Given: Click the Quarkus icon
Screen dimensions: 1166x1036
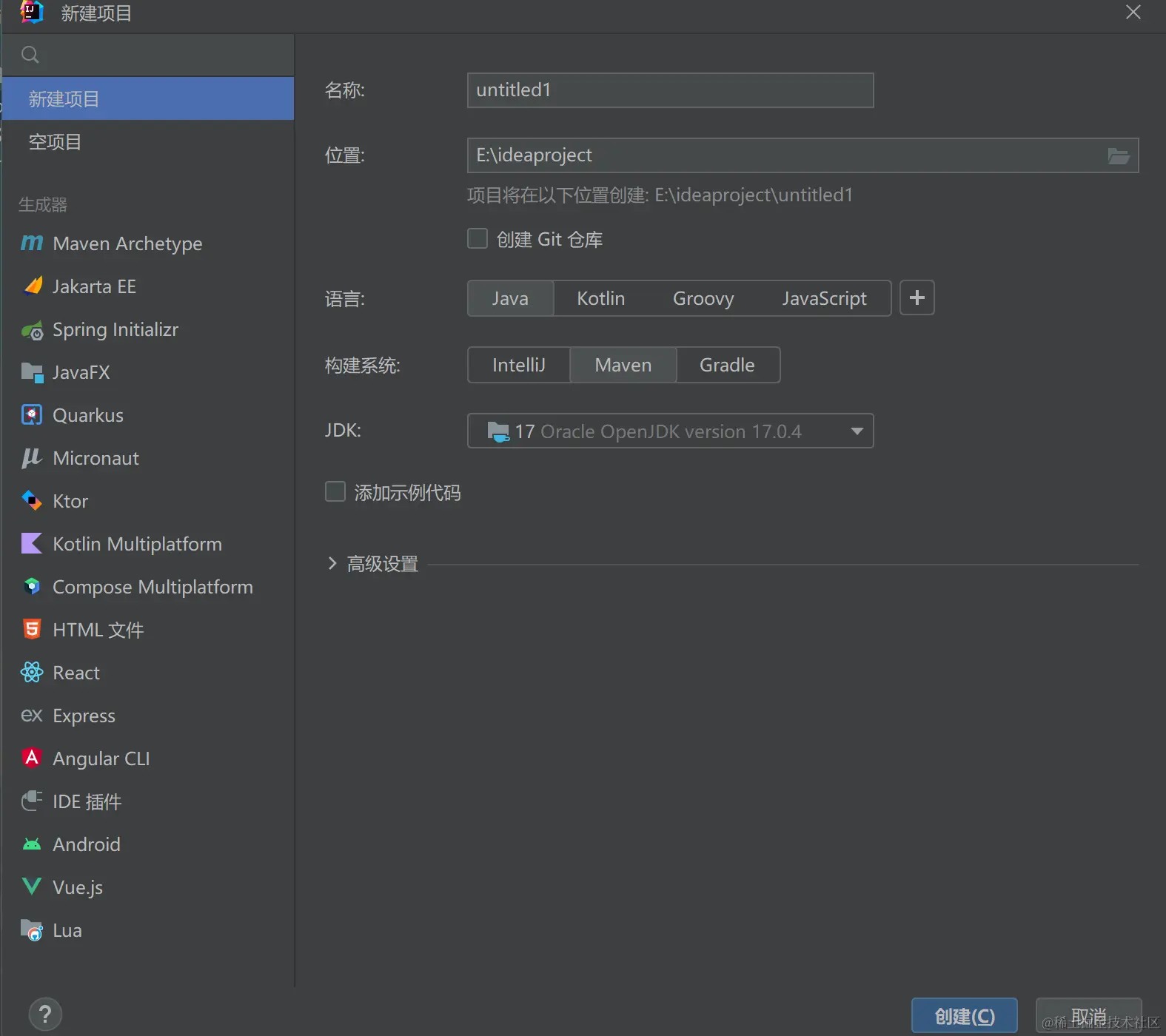Looking at the screenshot, I should tap(32, 415).
